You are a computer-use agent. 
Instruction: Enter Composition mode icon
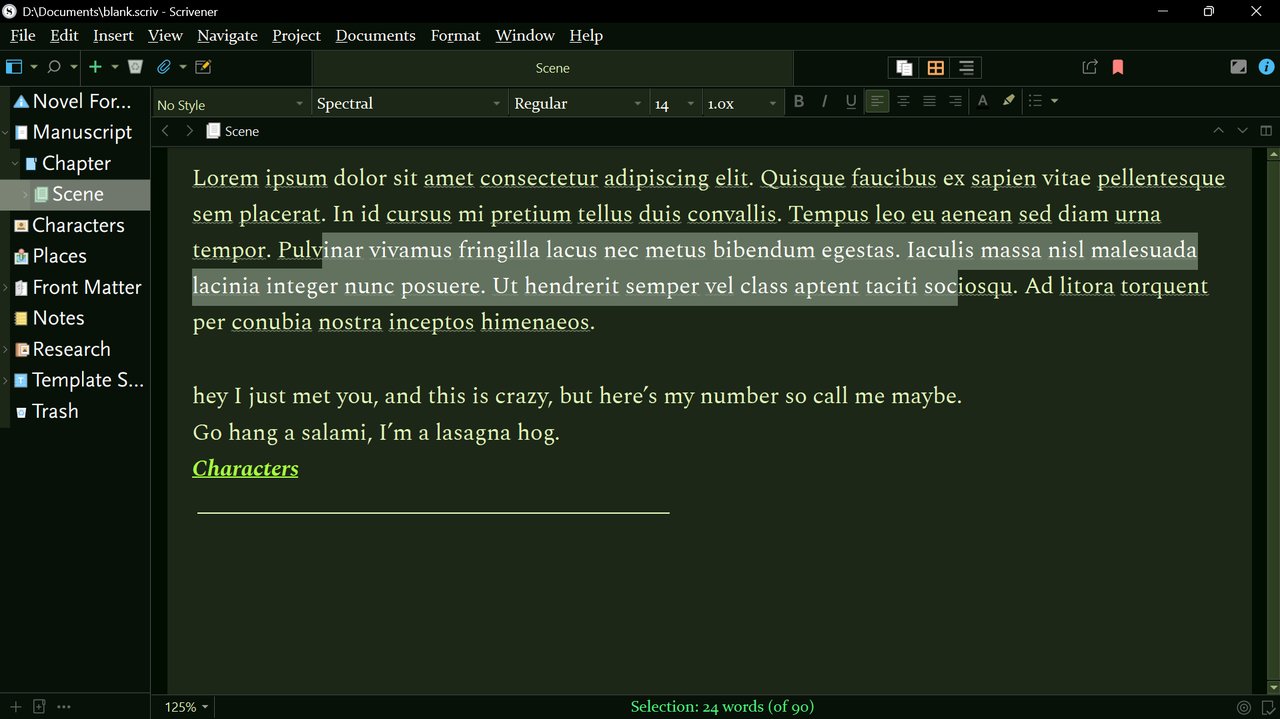point(1238,67)
